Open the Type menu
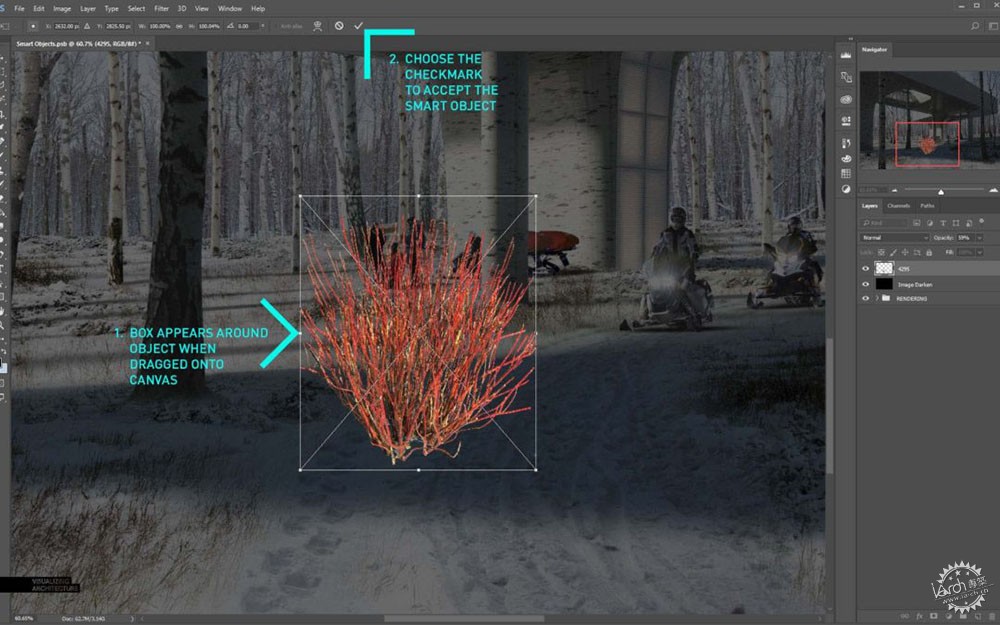Viewport: 1000px width, 625px height. [111, 8]
